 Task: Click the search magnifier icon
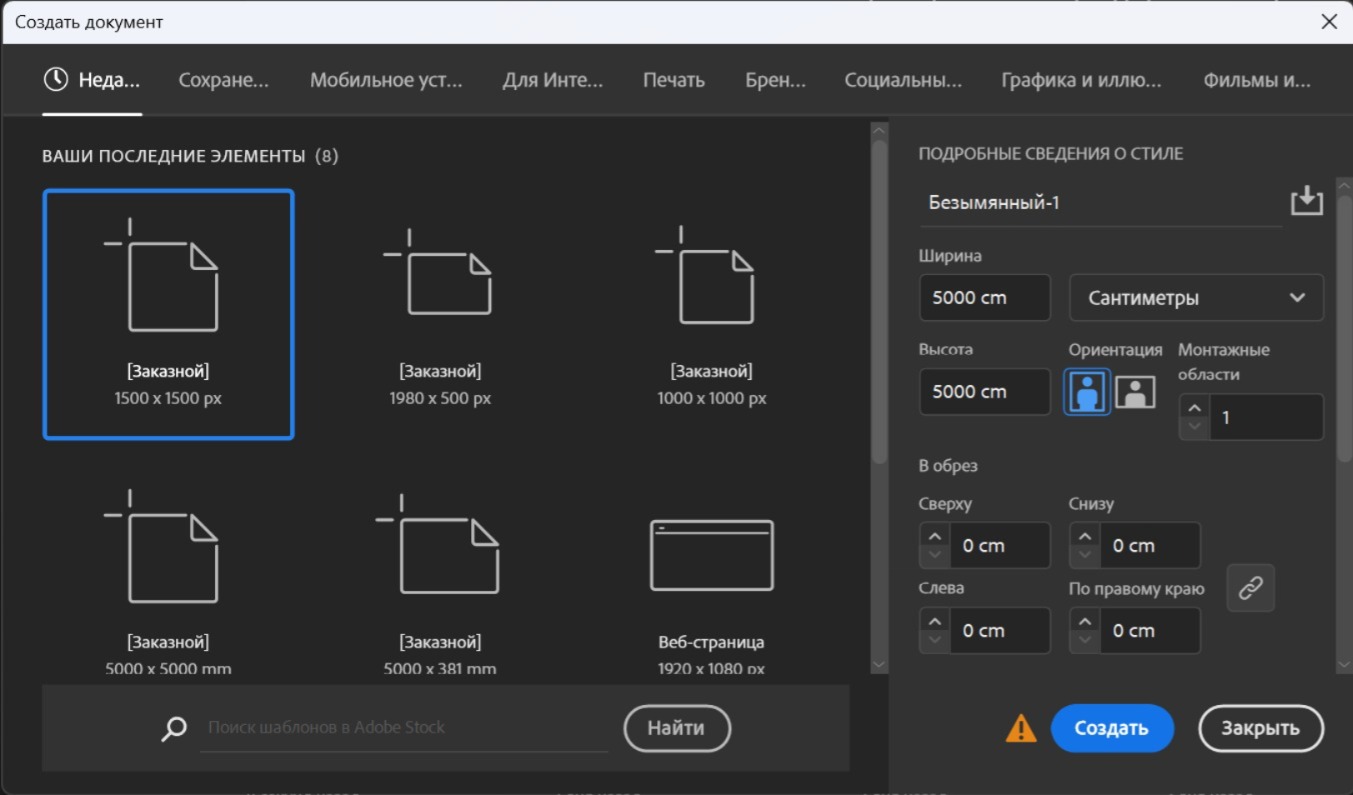tap(174, 728)
